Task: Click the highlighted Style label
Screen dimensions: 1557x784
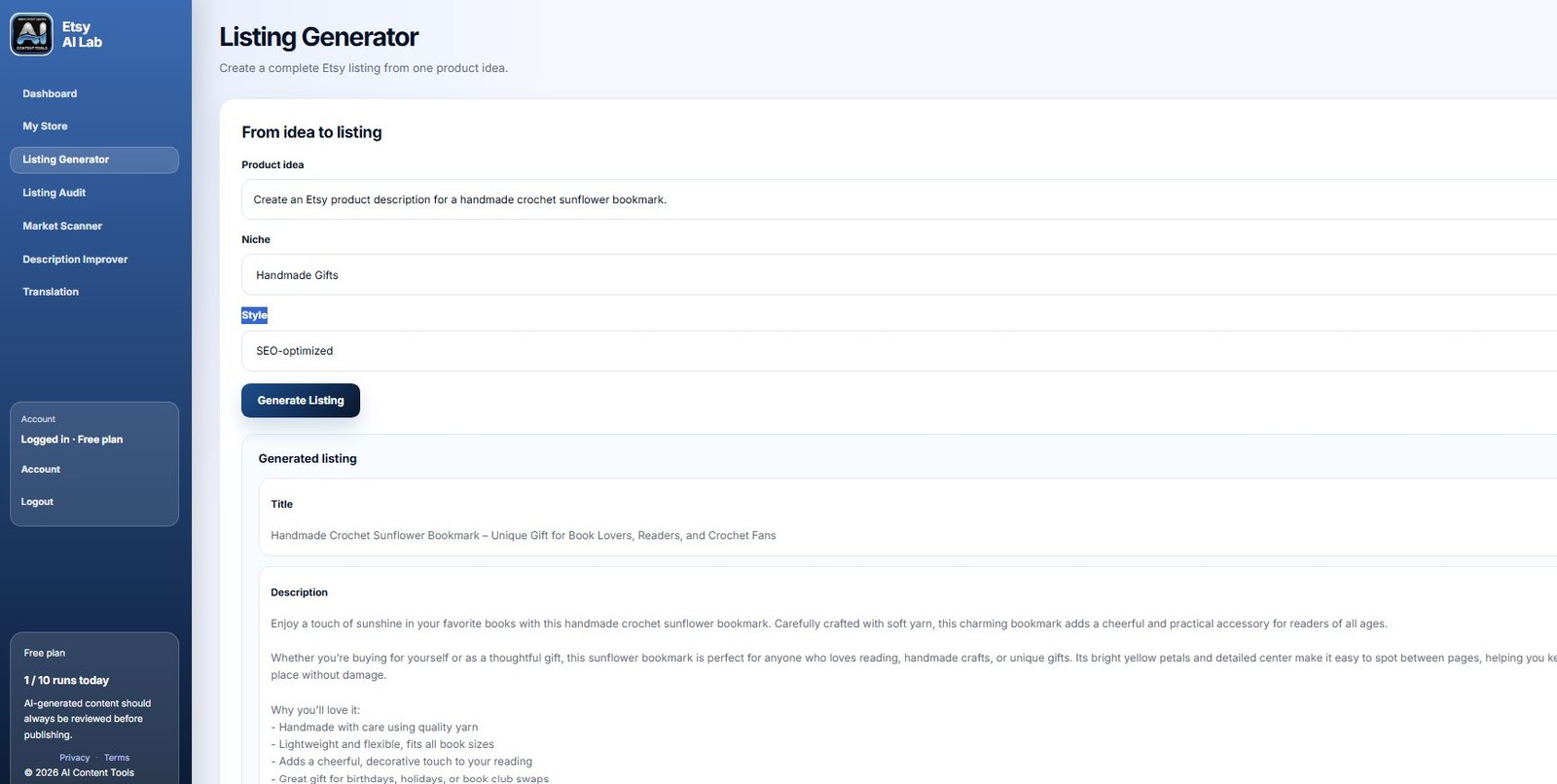Action: (254, 315)
